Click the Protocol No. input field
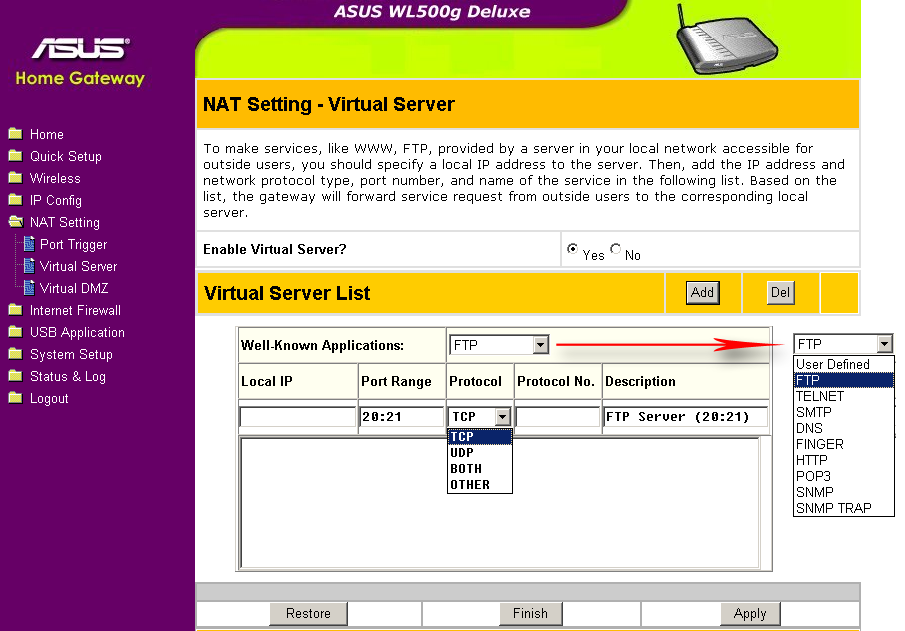This screenshot has height=631, width=905. click(558, 417)
